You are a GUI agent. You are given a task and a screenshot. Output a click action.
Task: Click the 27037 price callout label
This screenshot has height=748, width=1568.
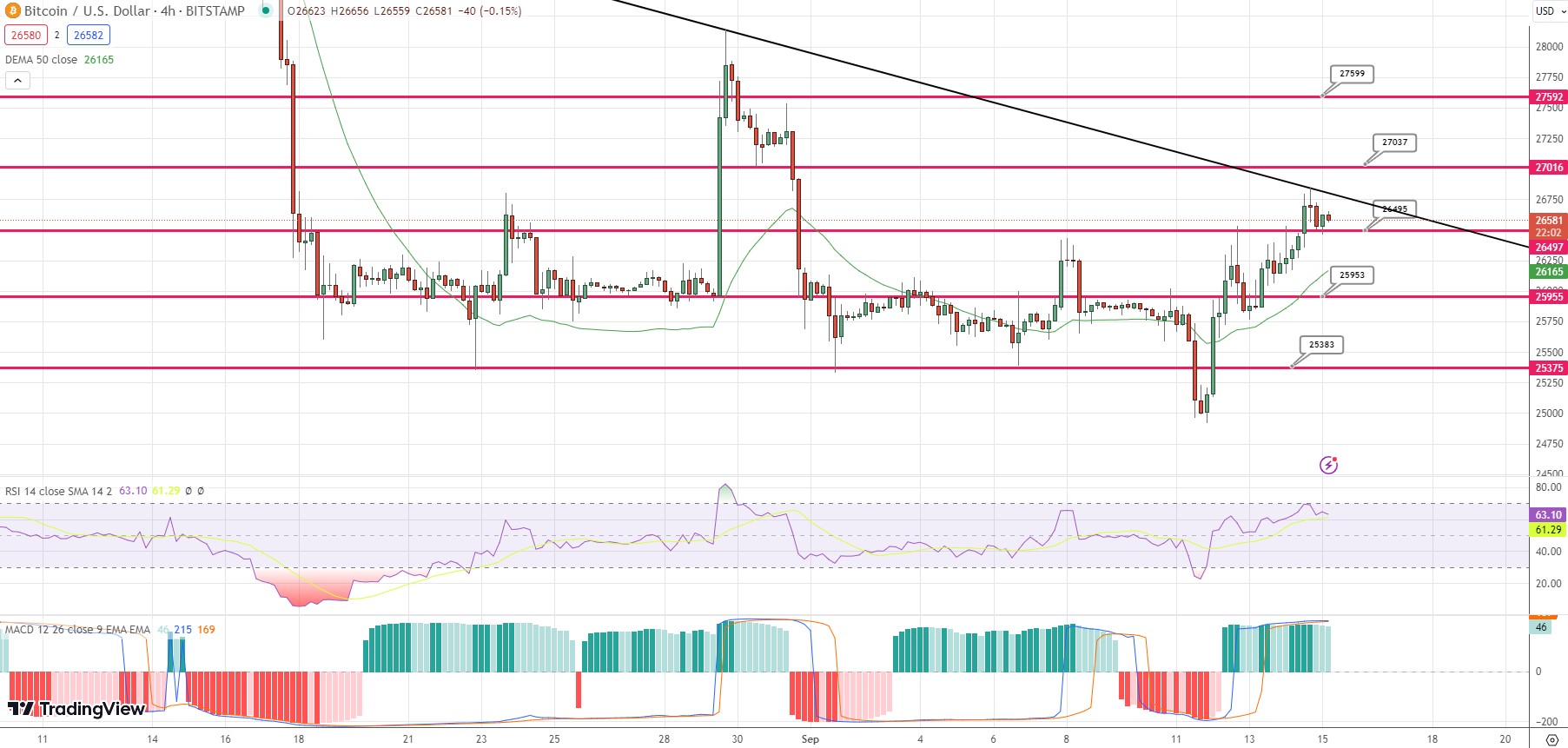coord(1394,142)
